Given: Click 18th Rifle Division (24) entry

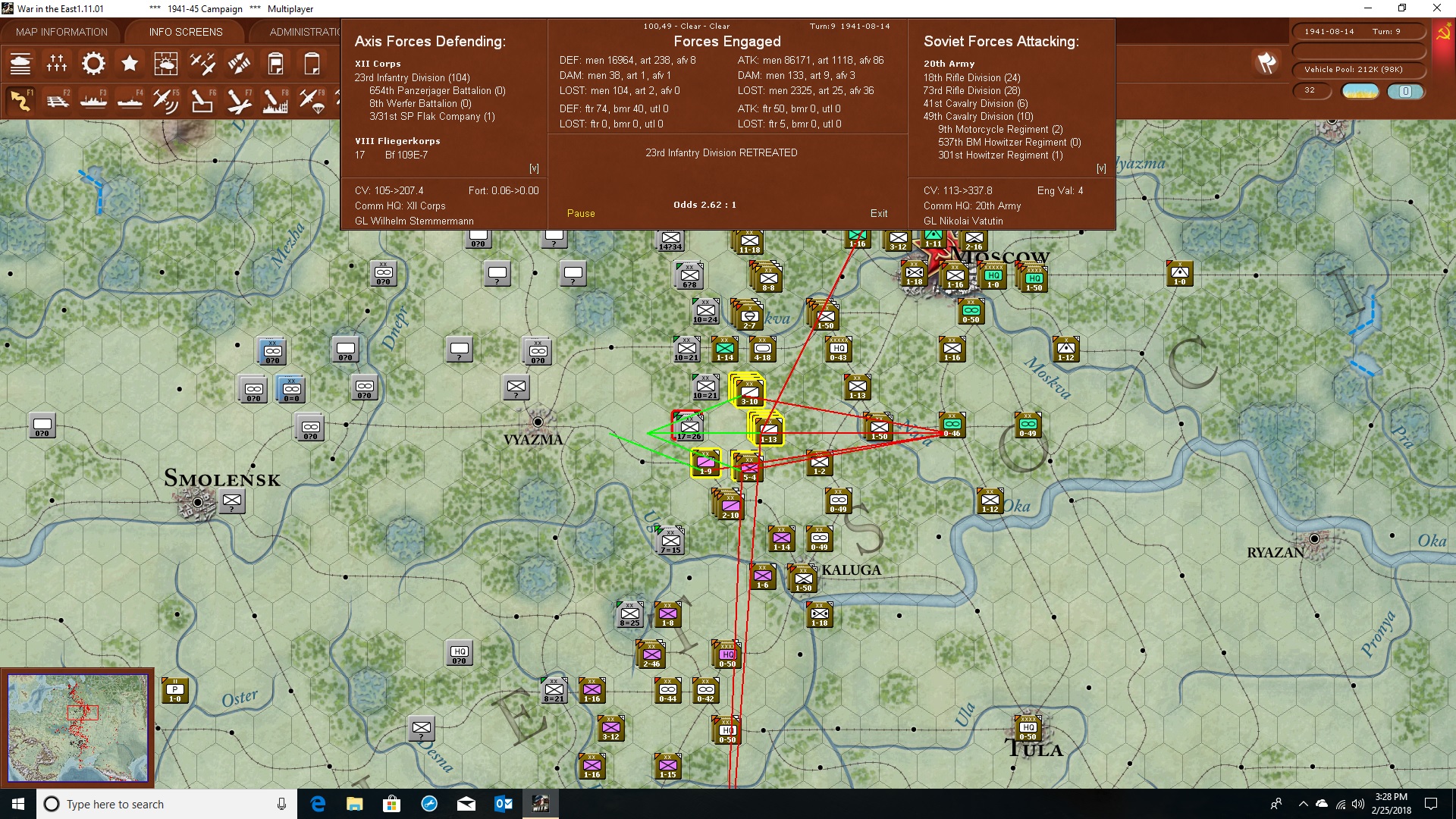Looking at the screenshot, I should click(971, 77).
